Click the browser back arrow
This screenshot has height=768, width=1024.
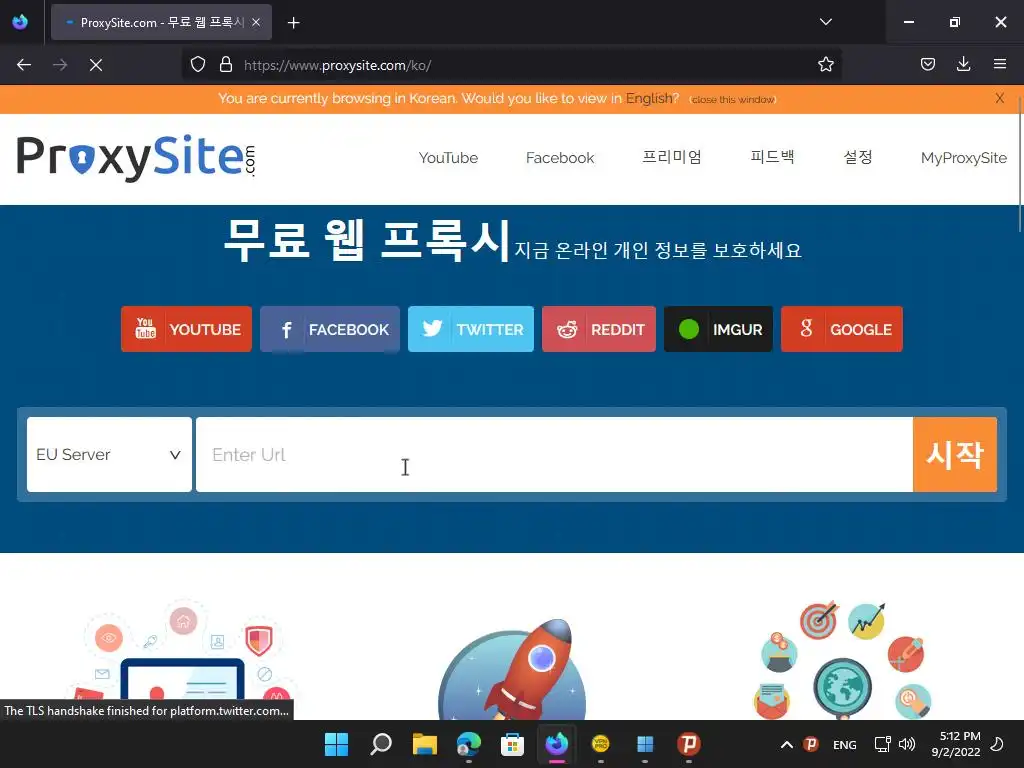click(x=24, y=65)
